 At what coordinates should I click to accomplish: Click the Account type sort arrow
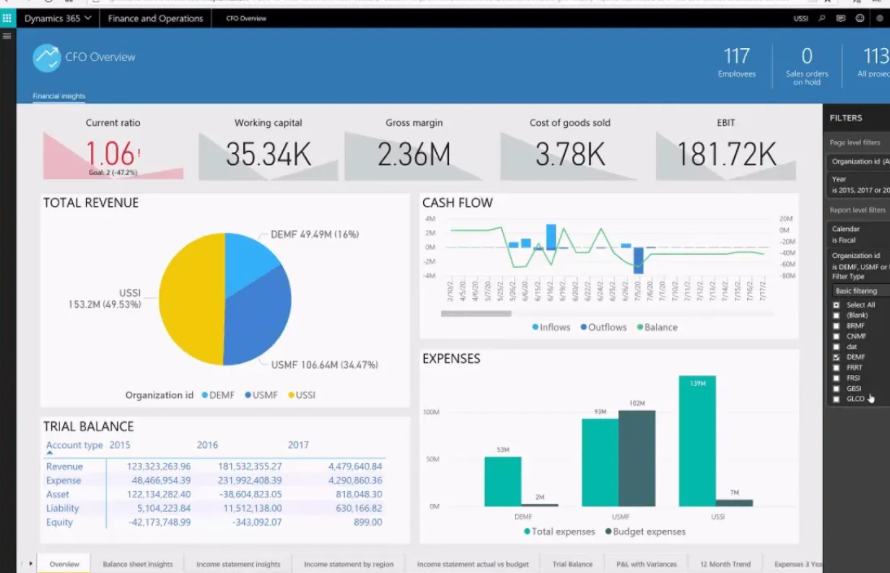point(49,453)
